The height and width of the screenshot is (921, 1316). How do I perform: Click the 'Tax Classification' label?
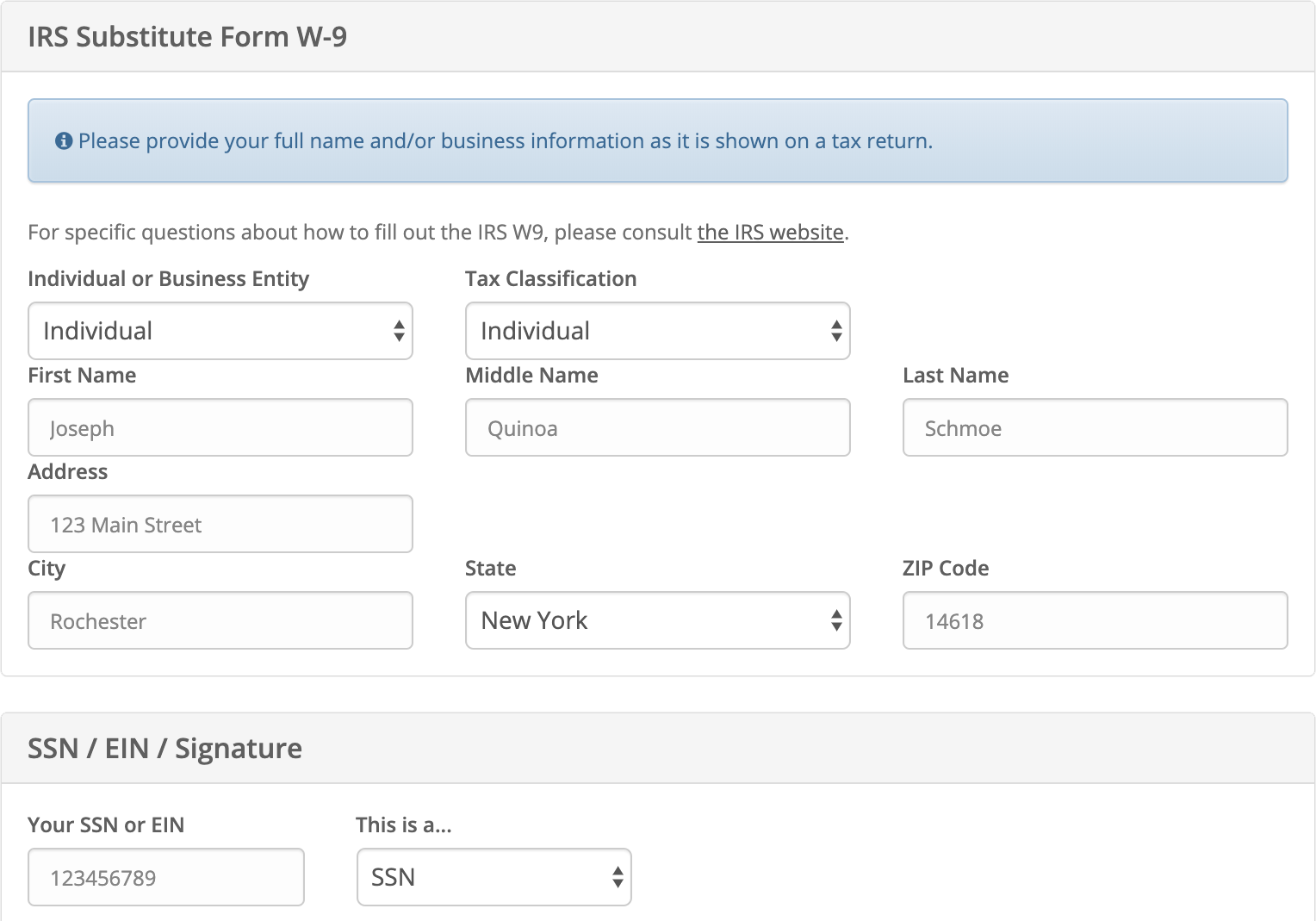tap(551, 279)
